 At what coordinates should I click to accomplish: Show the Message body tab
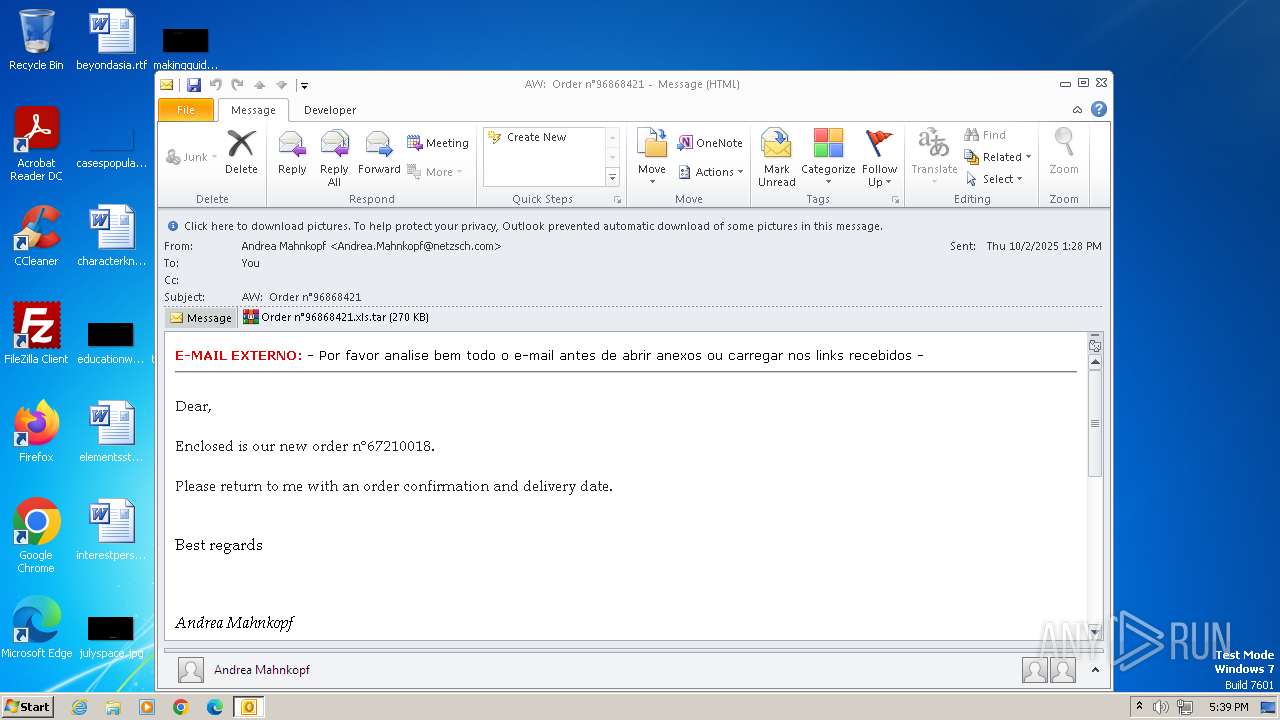(x=201, y=318)
